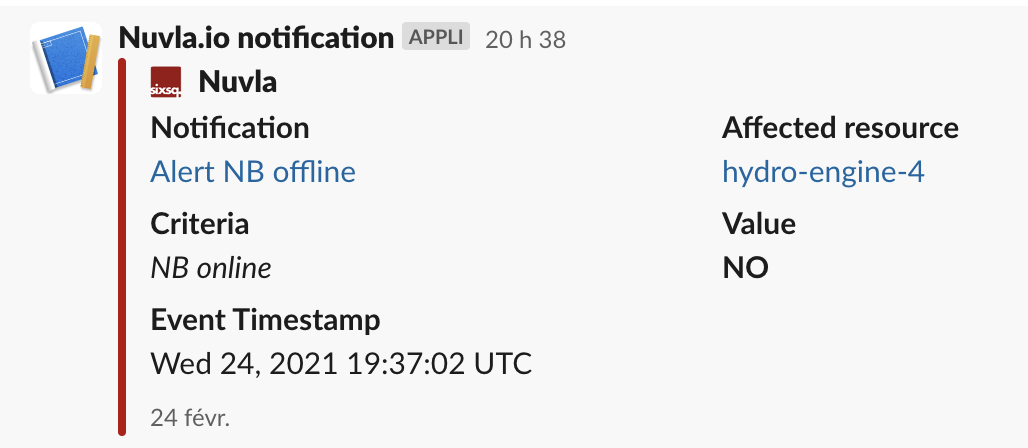Click the 20 h 38 message timestamp
Viewport: 1028px width, 448px height.
[525, 39]
